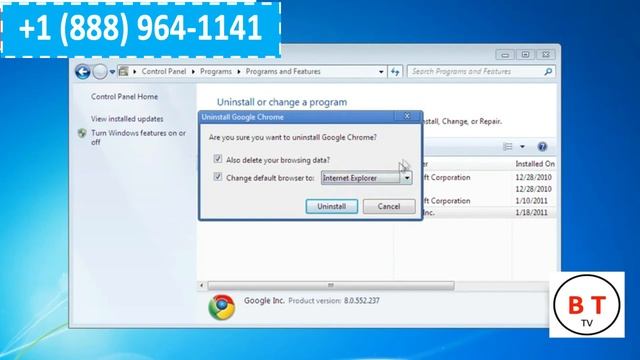Select Programs and Features breadcrumb
640x360 pixels.
click(283, 71)
